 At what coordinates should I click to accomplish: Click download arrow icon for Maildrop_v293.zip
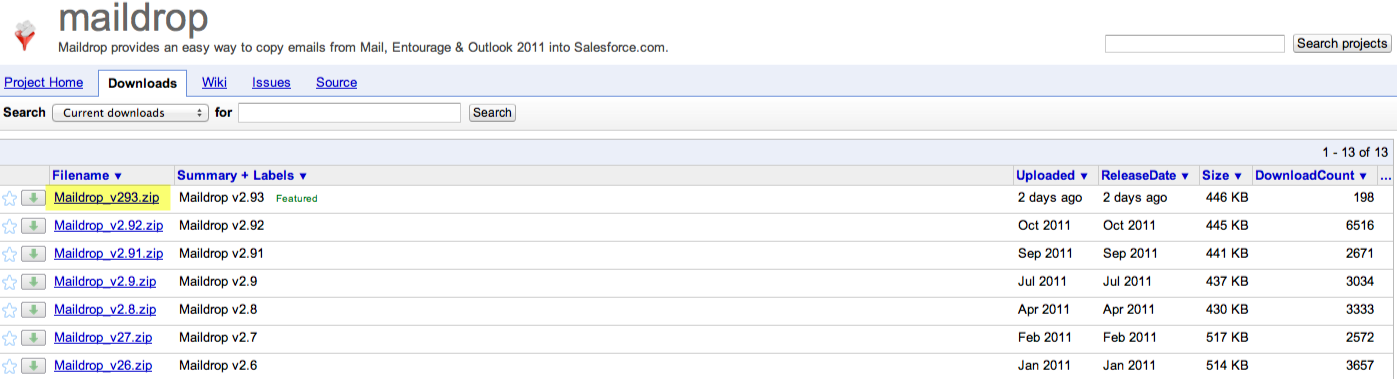pos(33,198)
